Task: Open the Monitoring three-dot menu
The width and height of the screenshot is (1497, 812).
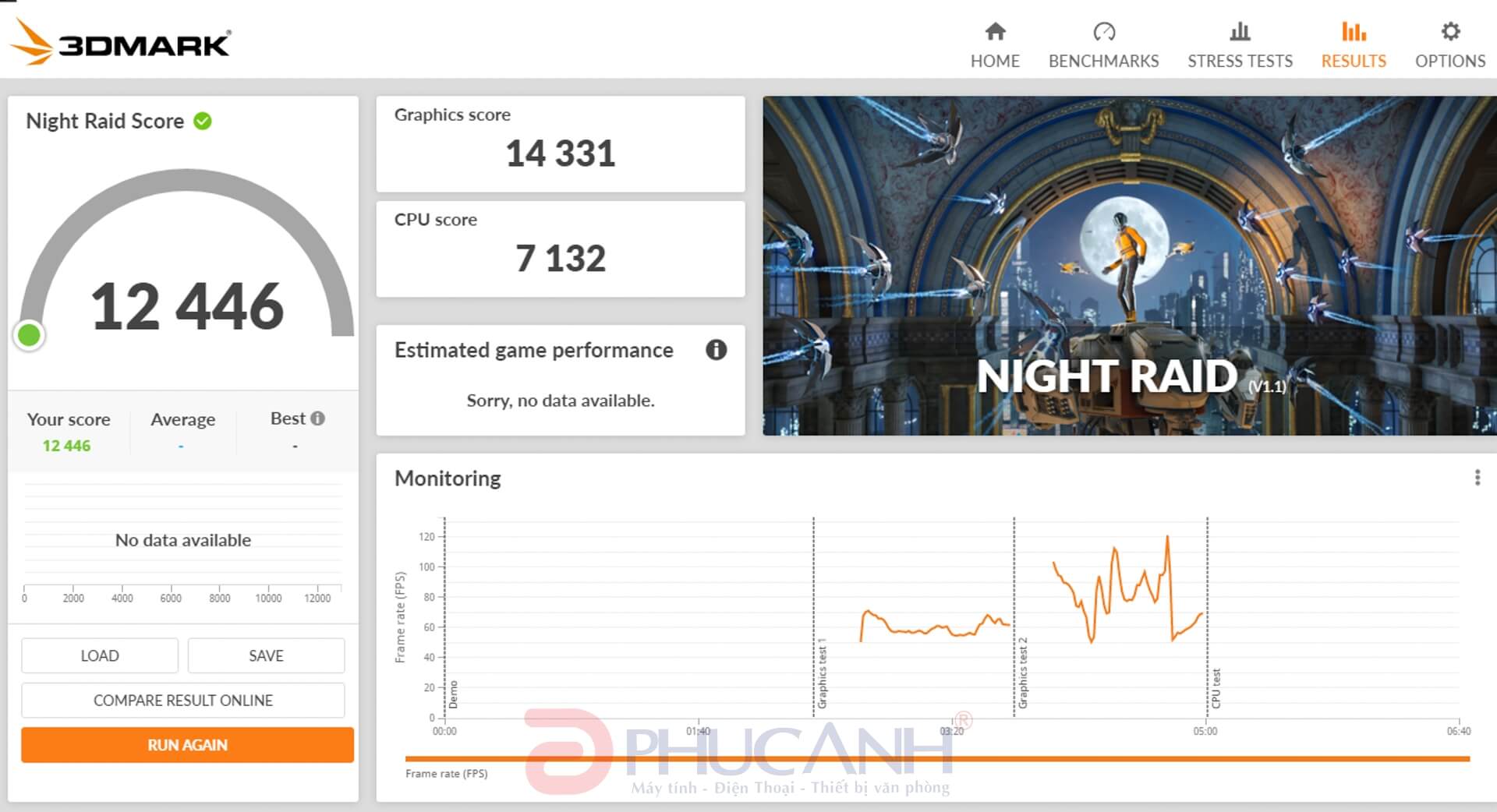Action: pyautogui.click(x=1477, y=478)
